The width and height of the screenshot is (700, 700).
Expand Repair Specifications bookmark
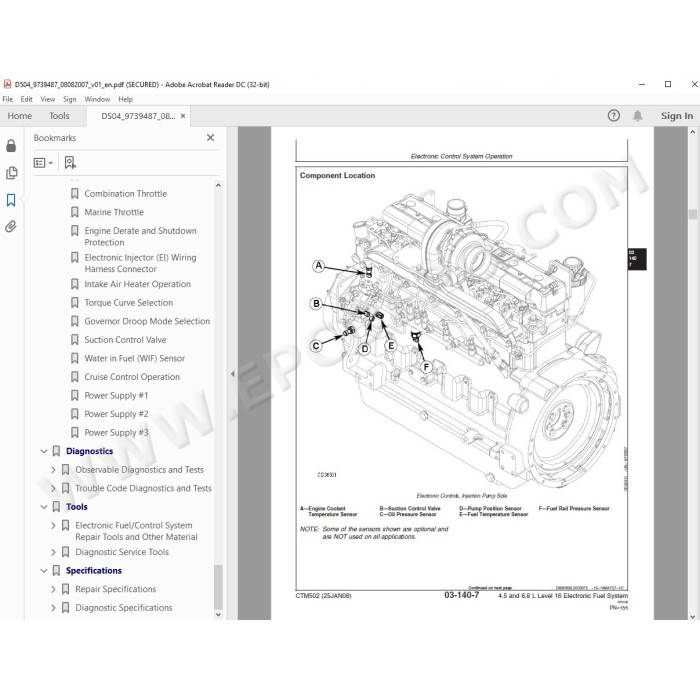(53, 589)
